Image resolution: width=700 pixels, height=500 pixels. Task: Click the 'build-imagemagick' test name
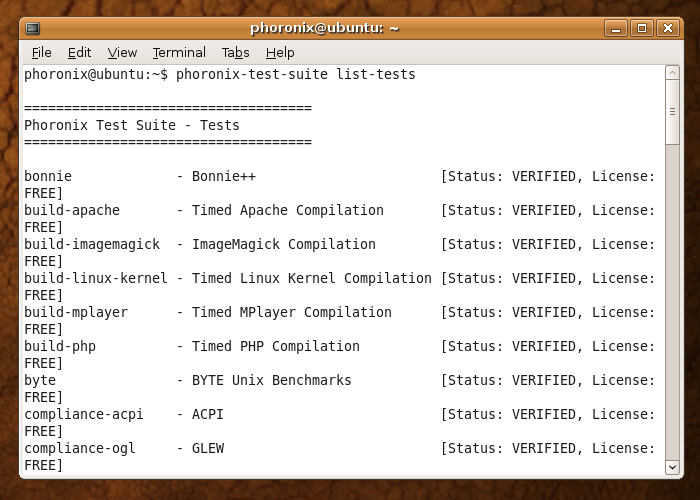coord(92,244)
